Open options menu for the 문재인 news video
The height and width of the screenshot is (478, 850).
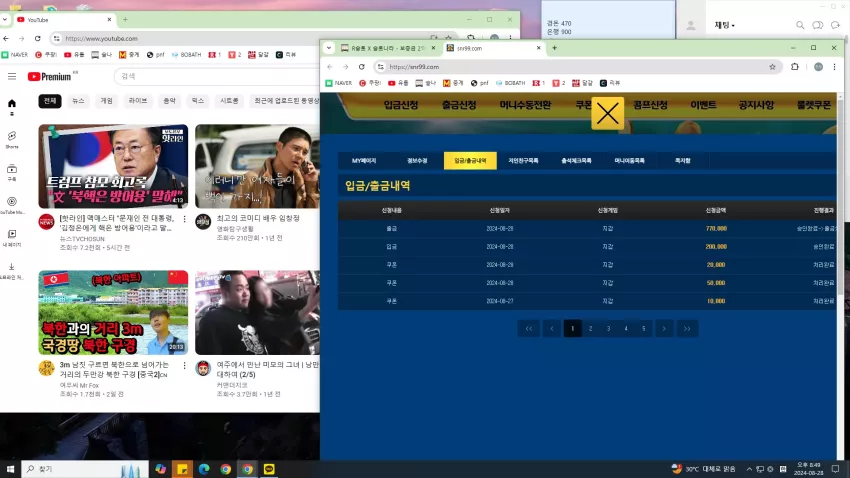click(184, 219)
